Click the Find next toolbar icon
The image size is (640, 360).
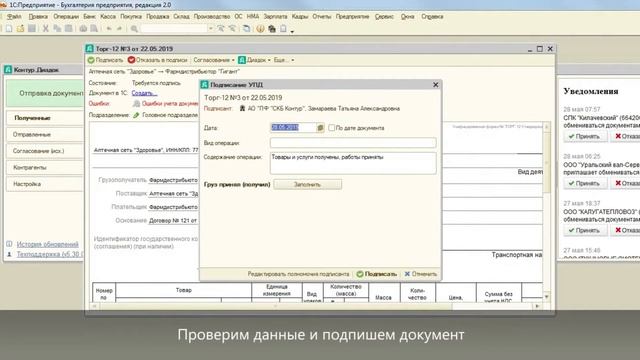(x=221, y=29)
